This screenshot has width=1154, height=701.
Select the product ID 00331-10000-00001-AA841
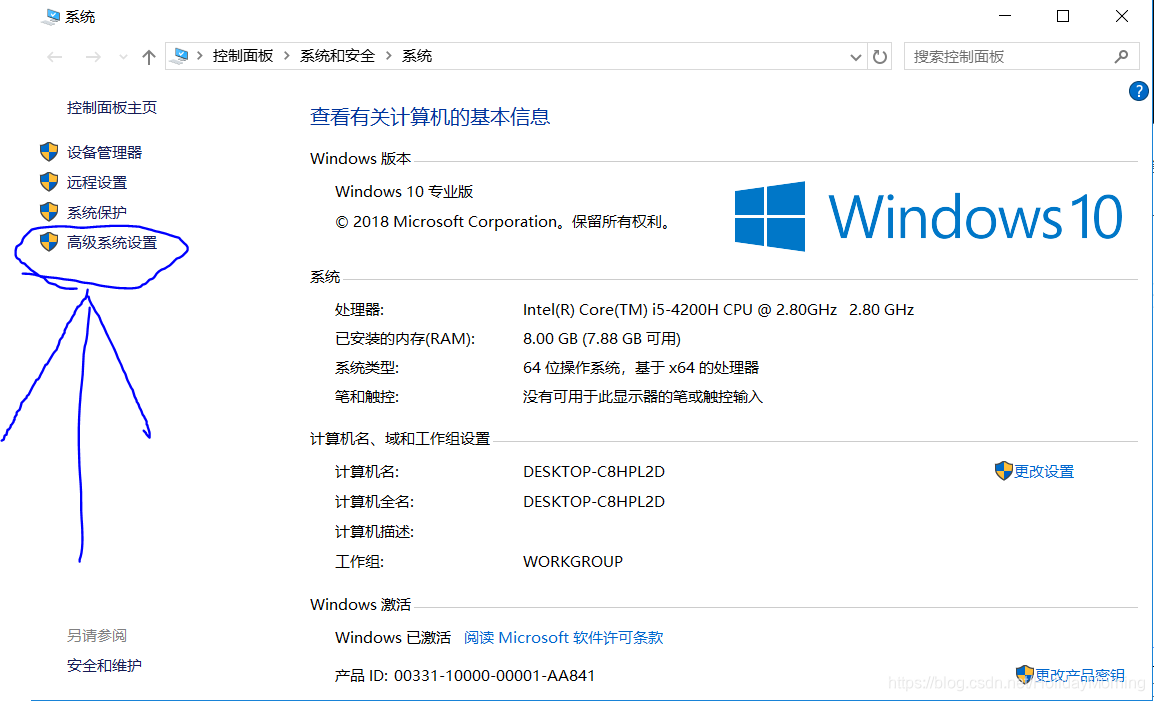pyautogui.click(x=495, y=675)
